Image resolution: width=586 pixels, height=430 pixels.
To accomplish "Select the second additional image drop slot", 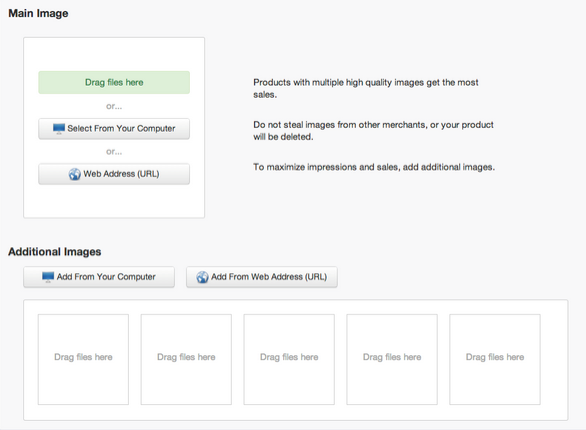I will point(186,359).
